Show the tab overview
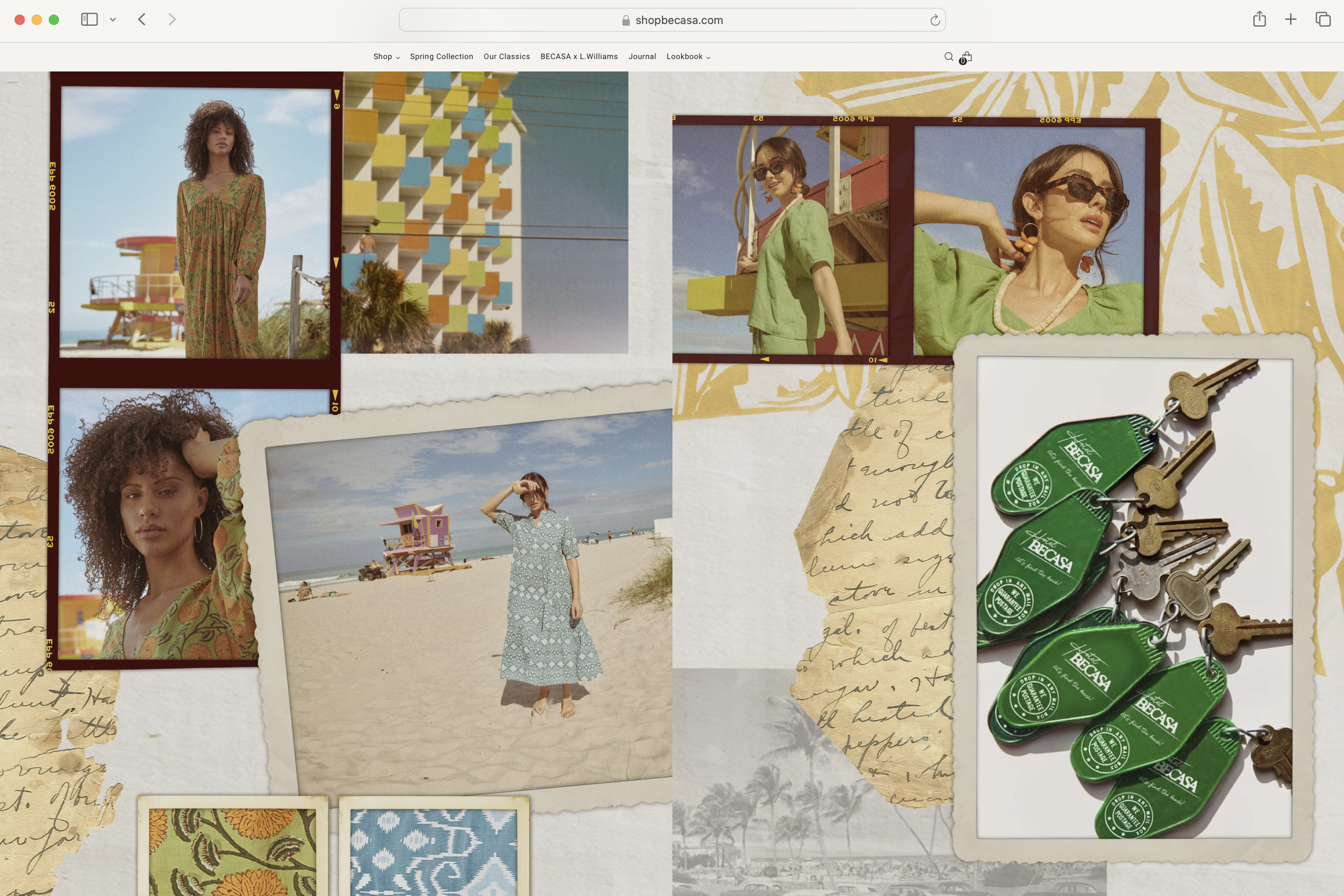Viewport: 1344px width, 896px height. 1323,19
